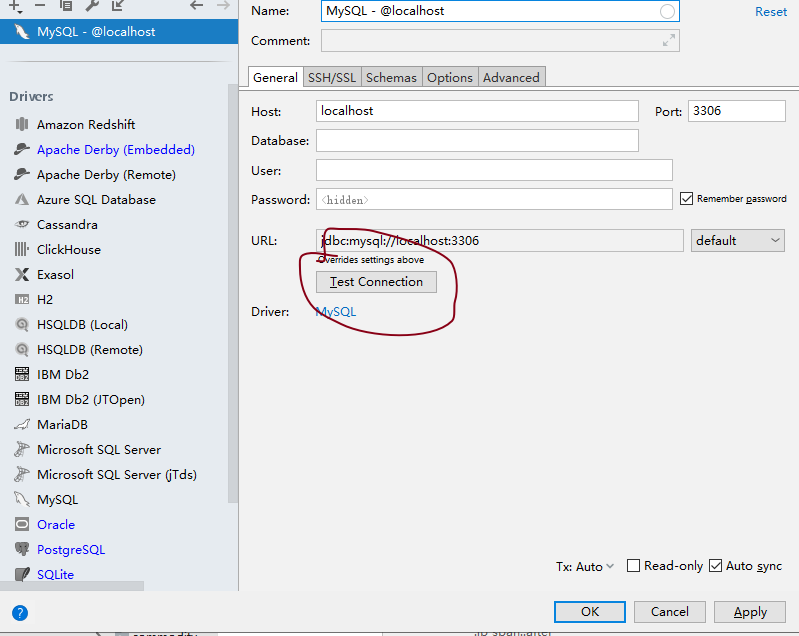Image resolution: width=799 pixels, height=636 pixels.
Task: Open the Tx: Auto transaction dropdown
Action: (x=585, y=567)
